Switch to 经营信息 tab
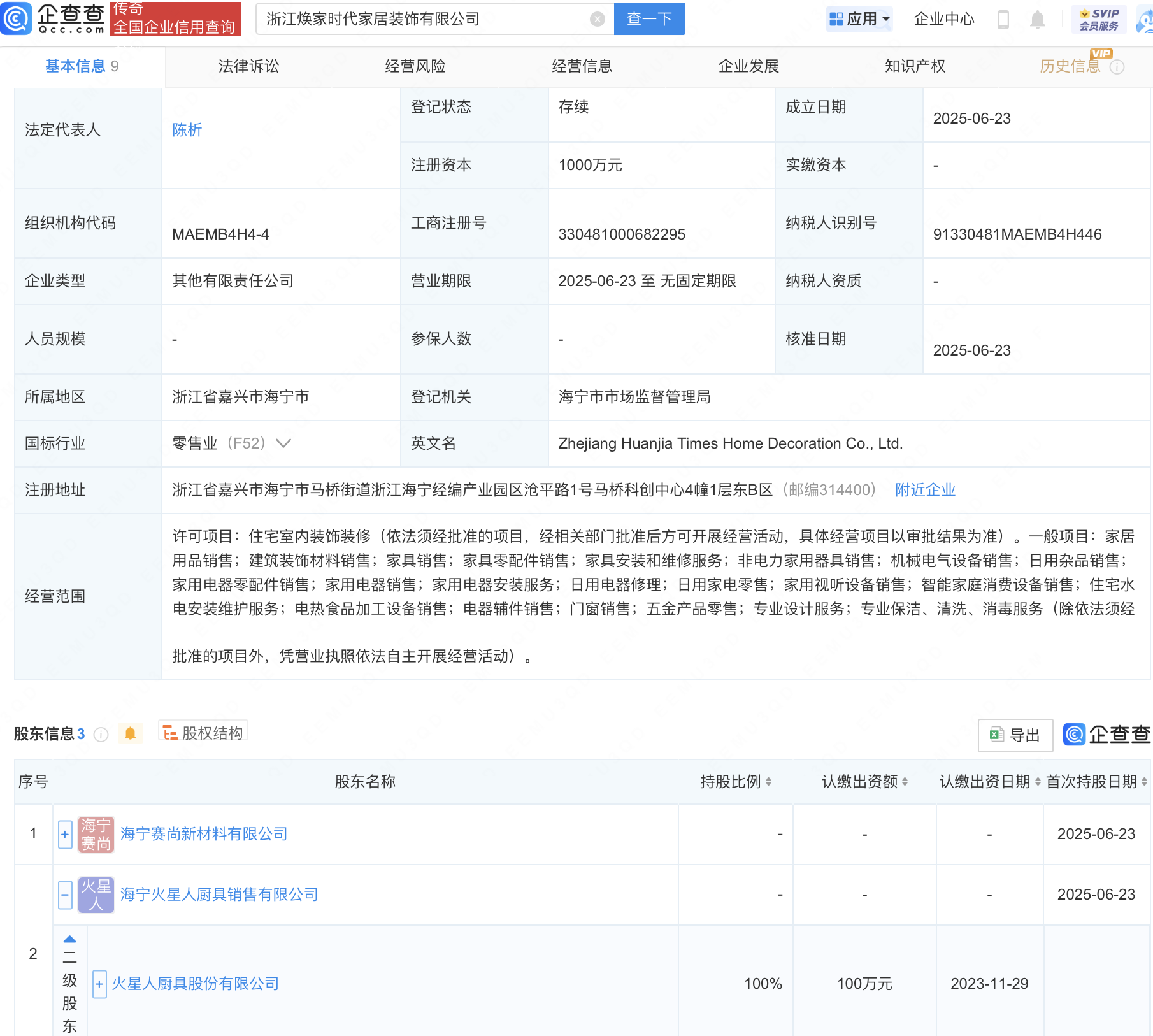The height and width of the screenshot is (1036, 1153). click(x=582, y=66)
